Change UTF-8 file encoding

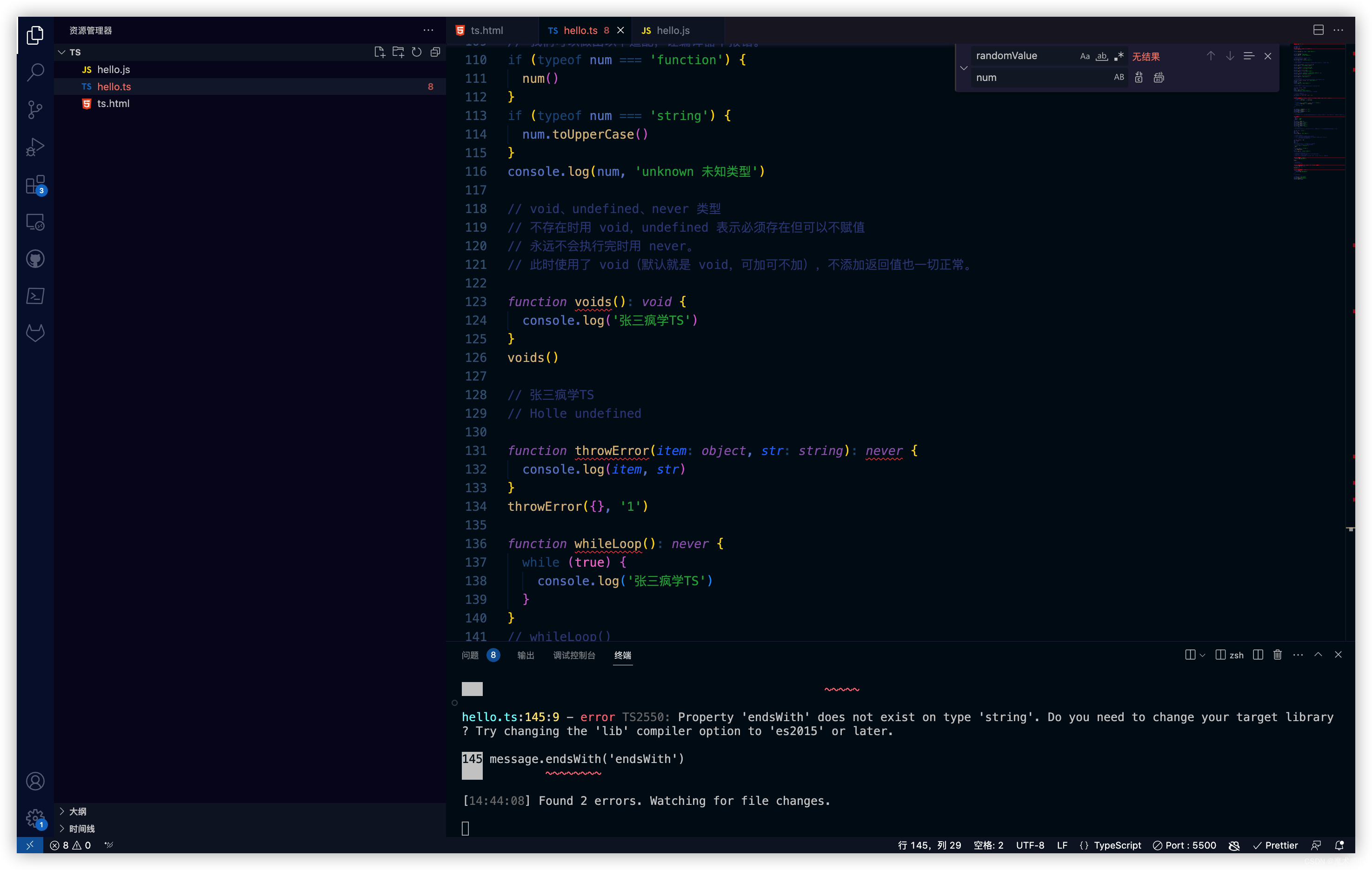coord(1030,845)
